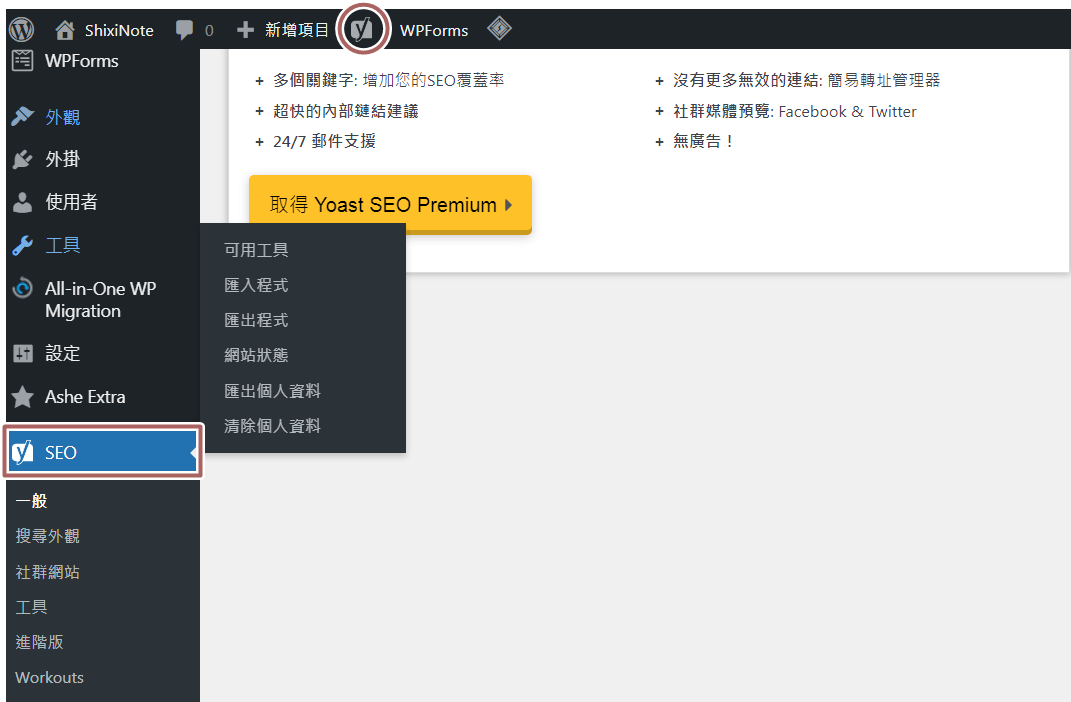Viewport: 1071px width, 702px height.
Task: Open the 工具 sidebar menu
Action: (x=63, y=245)
